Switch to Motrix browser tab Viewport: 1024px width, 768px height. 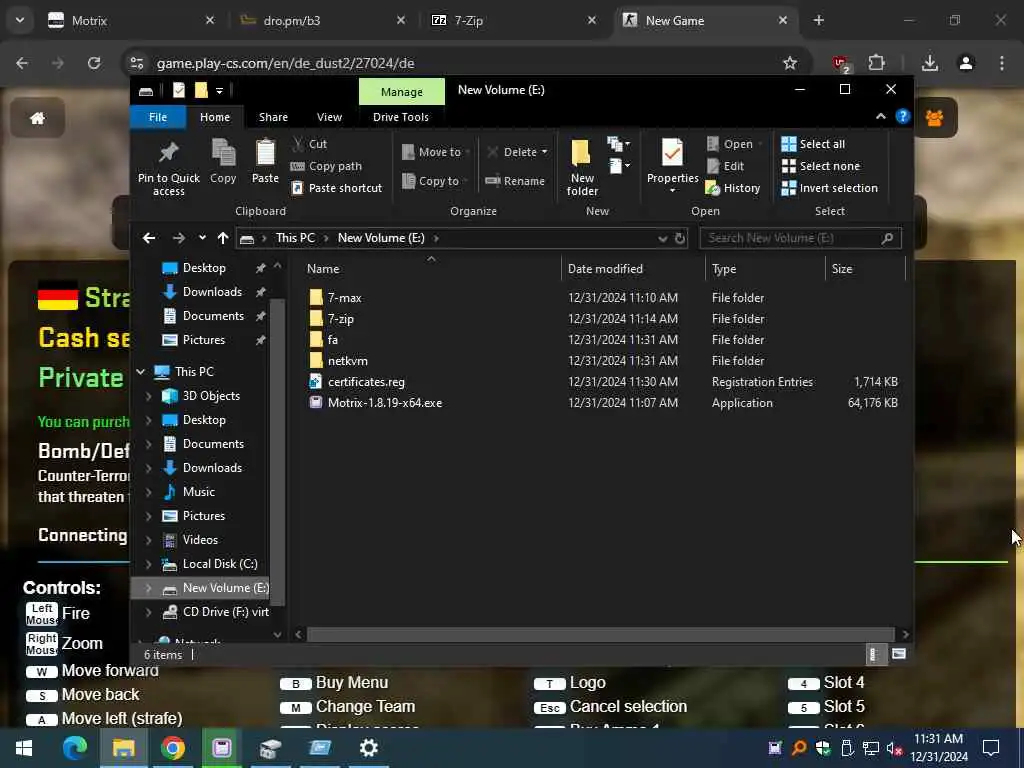(132, 20)
